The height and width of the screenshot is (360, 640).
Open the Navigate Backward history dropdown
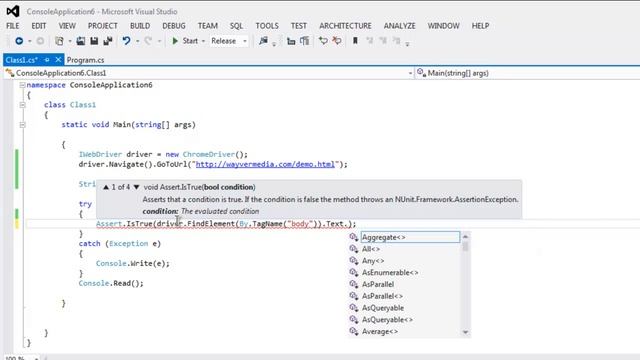[29, 41]
